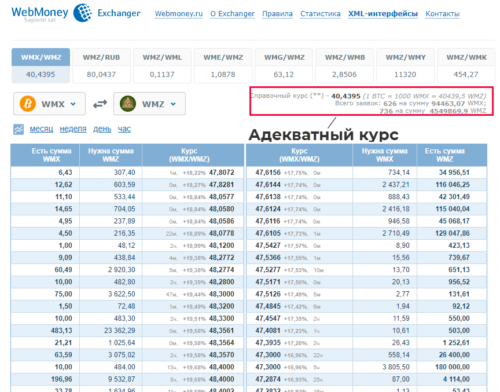Click the left Есть сумма WMX column header

45,155
